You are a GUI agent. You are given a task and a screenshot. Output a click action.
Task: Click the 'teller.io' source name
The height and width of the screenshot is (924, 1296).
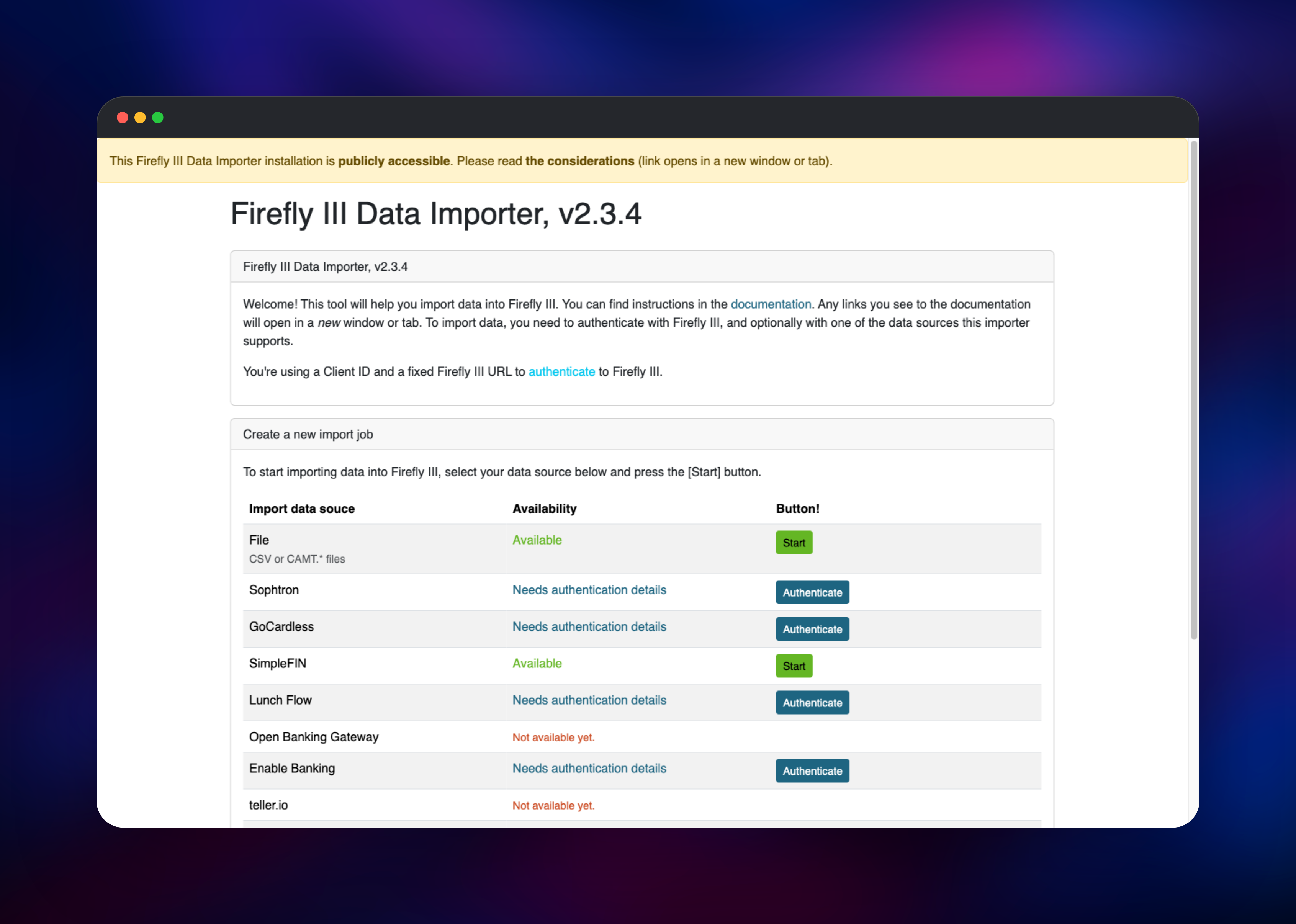point(268,805)
